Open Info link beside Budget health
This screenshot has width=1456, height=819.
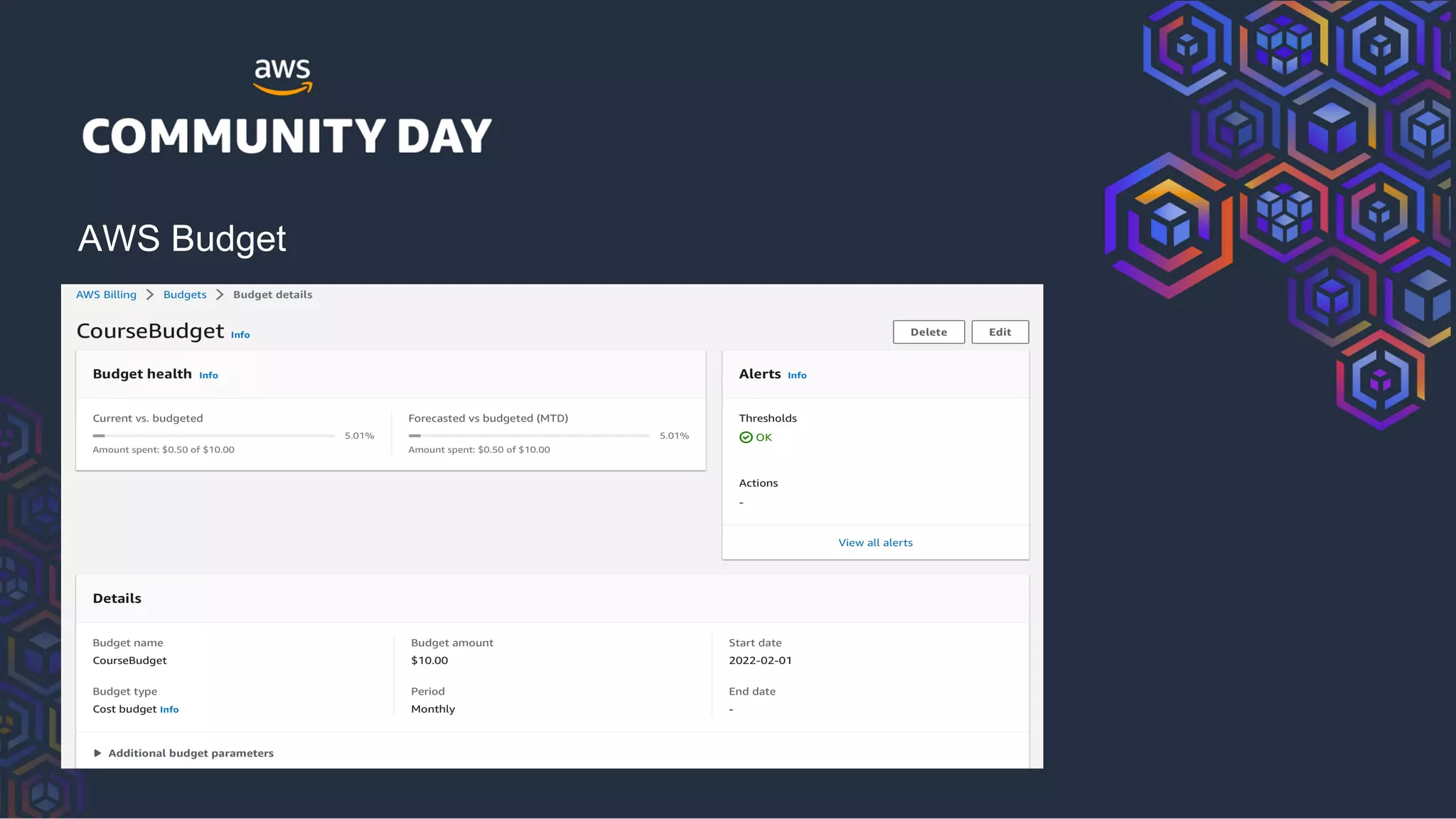coord(208,375)
